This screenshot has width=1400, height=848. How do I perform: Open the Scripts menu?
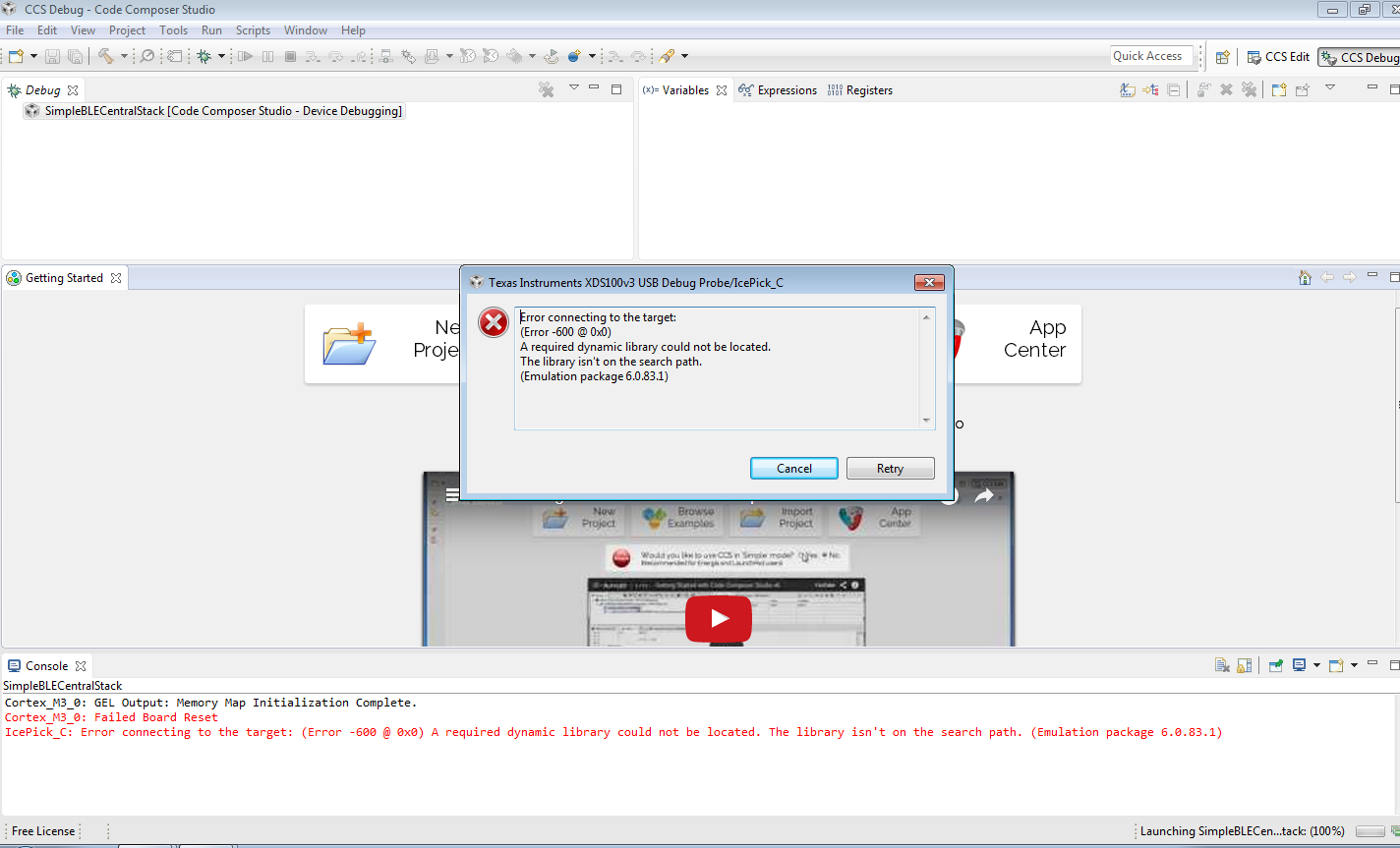point(253,30)
